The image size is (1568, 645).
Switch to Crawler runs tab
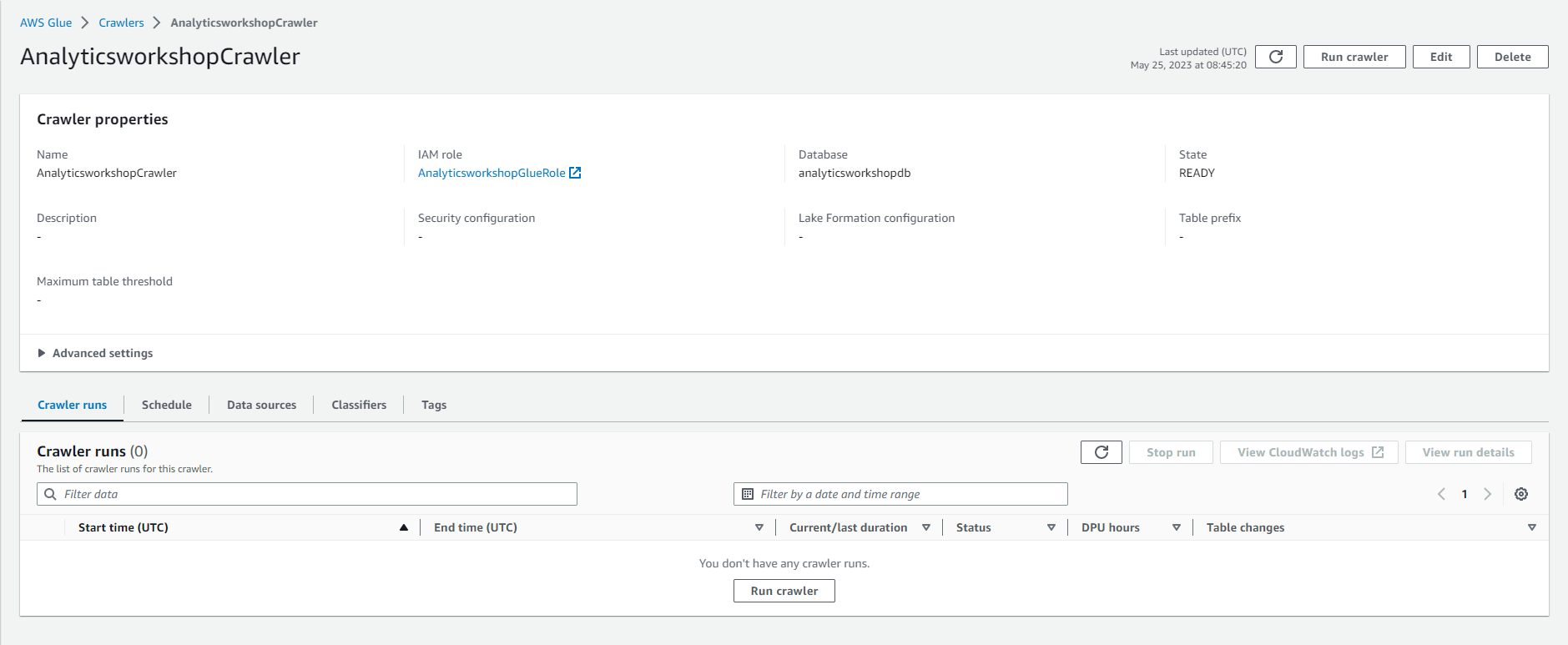73,405
